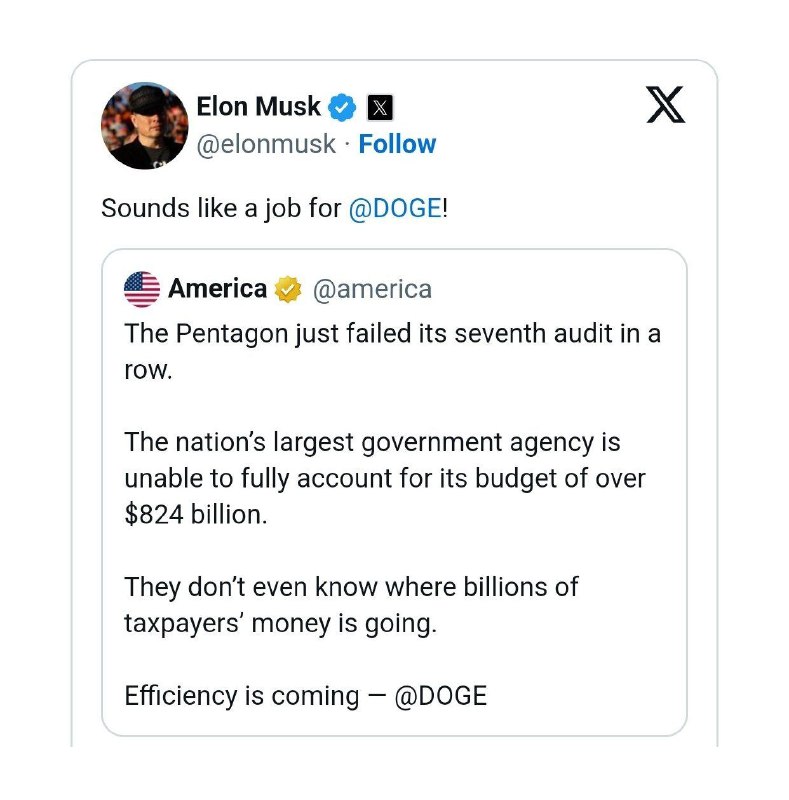Open the @elonmusk handle
The height and width of the screenshot is (800, 789).
[266, 144]
